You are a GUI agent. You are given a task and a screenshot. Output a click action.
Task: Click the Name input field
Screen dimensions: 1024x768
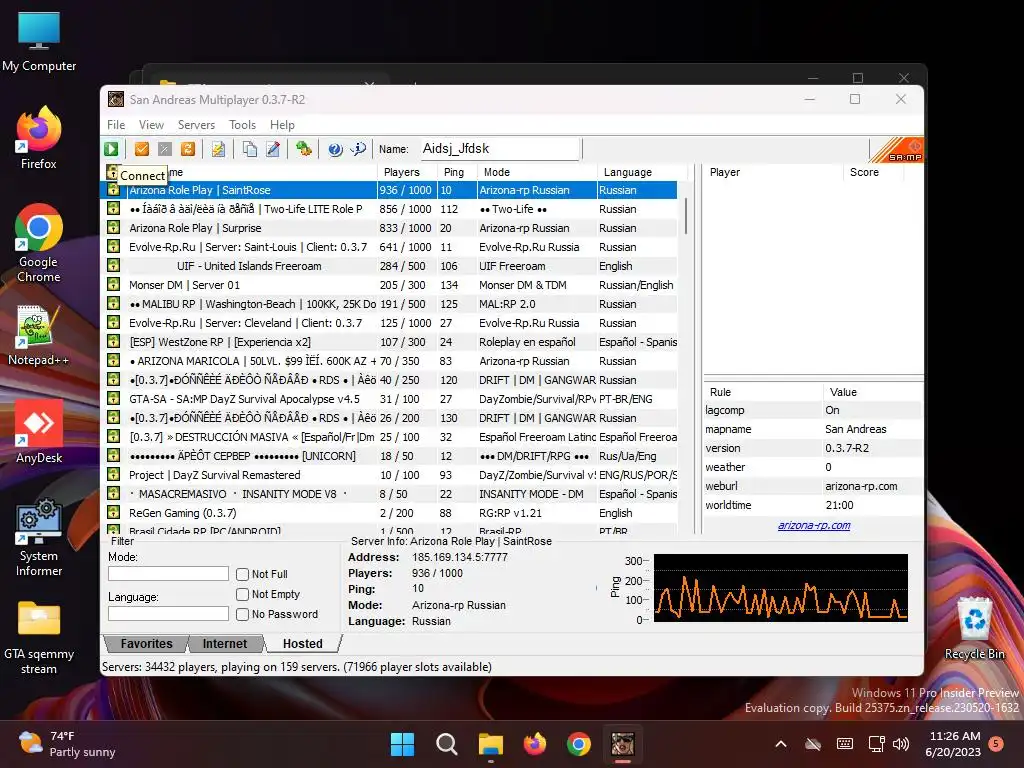pyautogui.click(x=499, y=149)
